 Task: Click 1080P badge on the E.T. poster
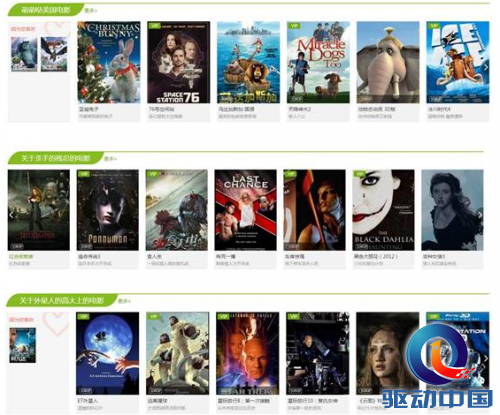coord(85,390)
